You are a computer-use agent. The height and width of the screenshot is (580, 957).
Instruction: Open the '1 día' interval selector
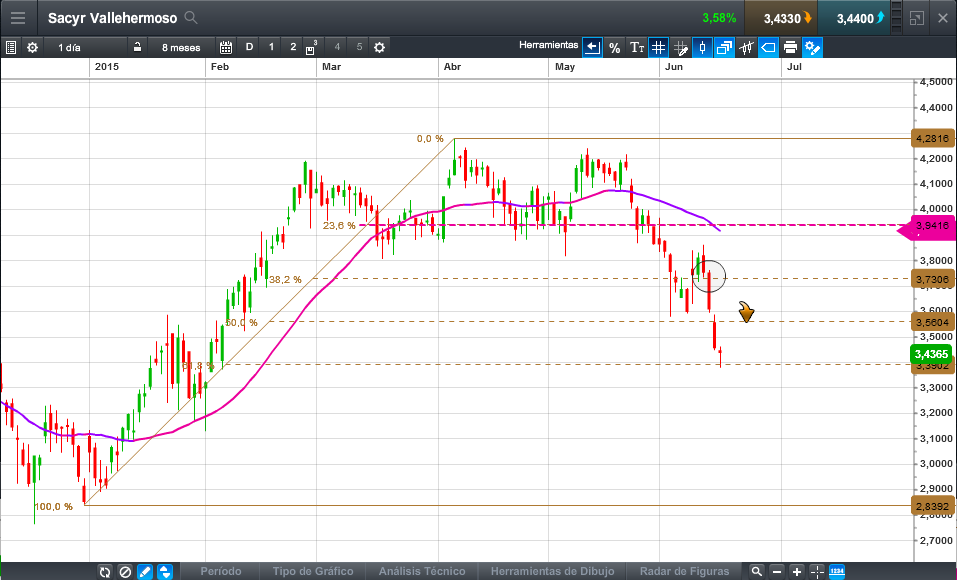coord(70,47)
